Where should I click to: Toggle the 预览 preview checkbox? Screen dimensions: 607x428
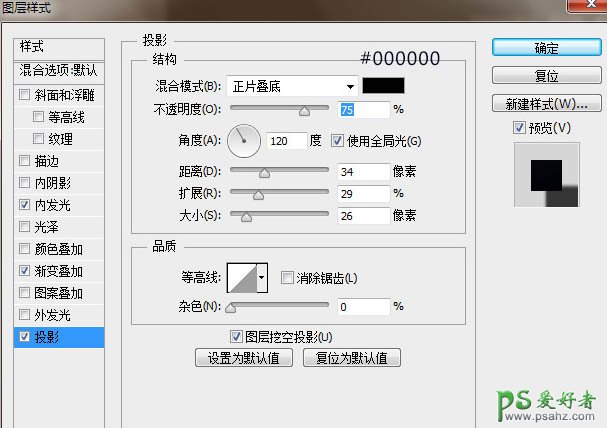point(518,127)
